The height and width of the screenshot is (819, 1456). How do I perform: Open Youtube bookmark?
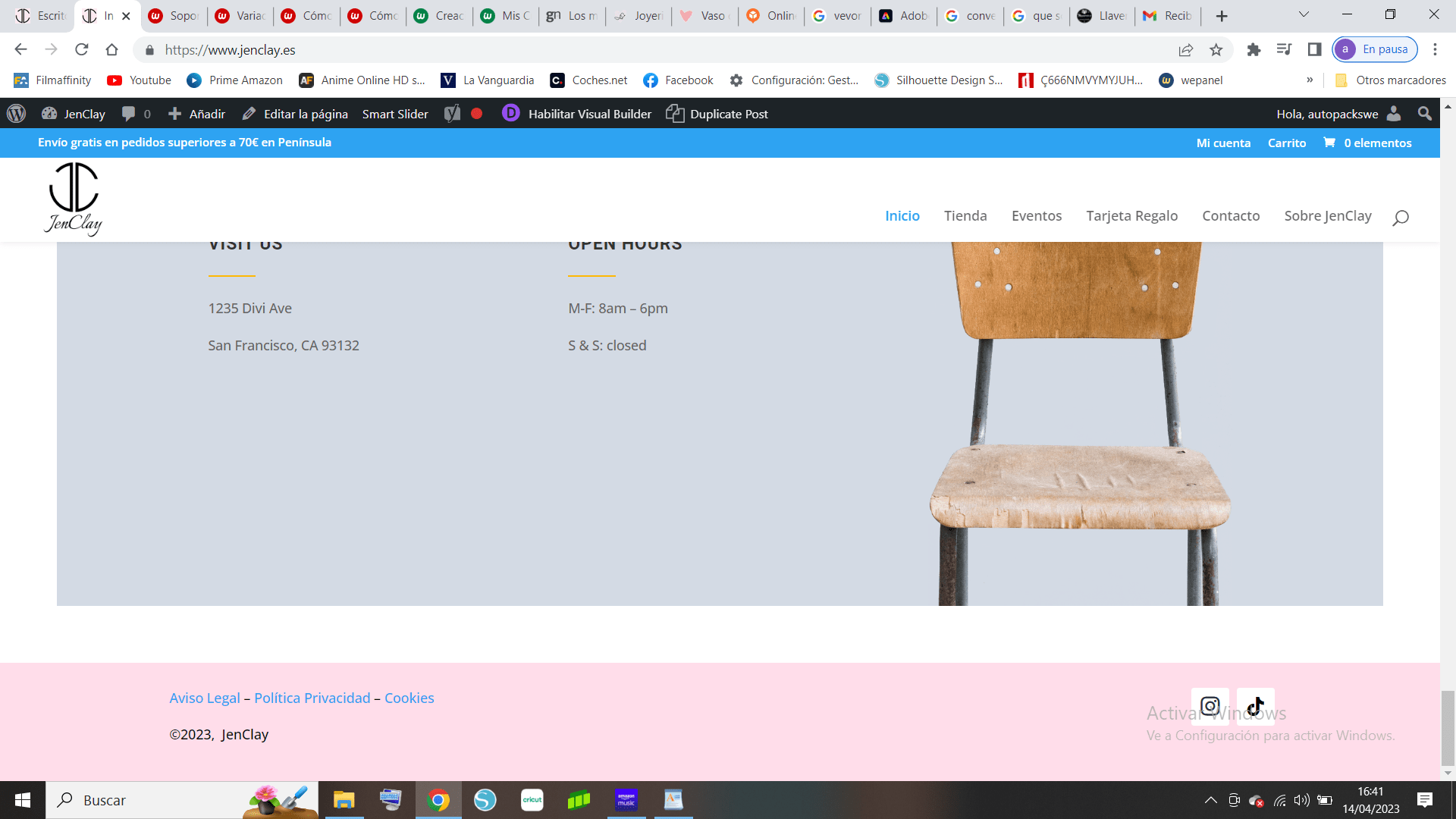(140, 80)
